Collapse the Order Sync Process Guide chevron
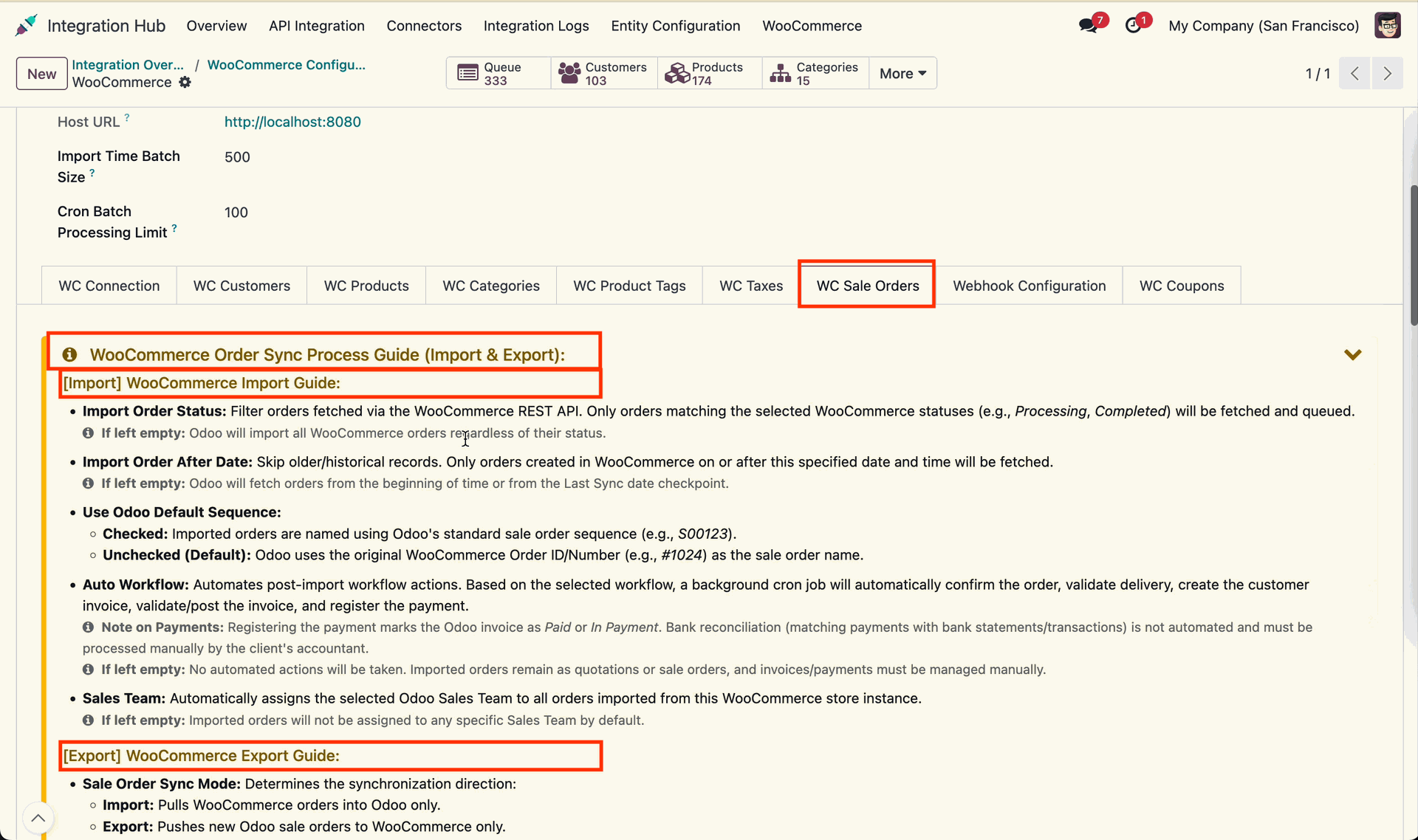The image size is (1418, 840). tap(1353, 354)
